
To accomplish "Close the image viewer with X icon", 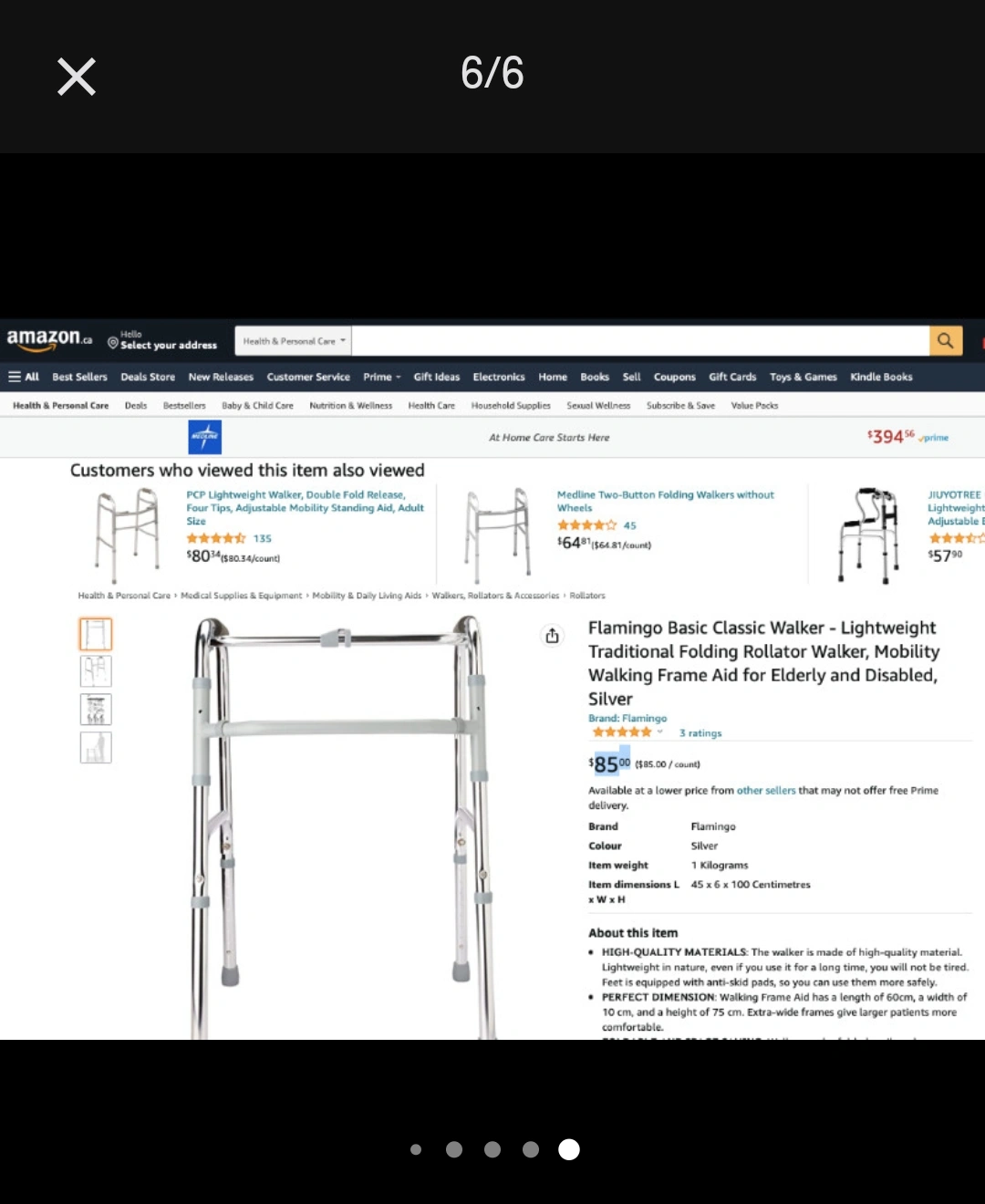I will [x=77, y=77].
